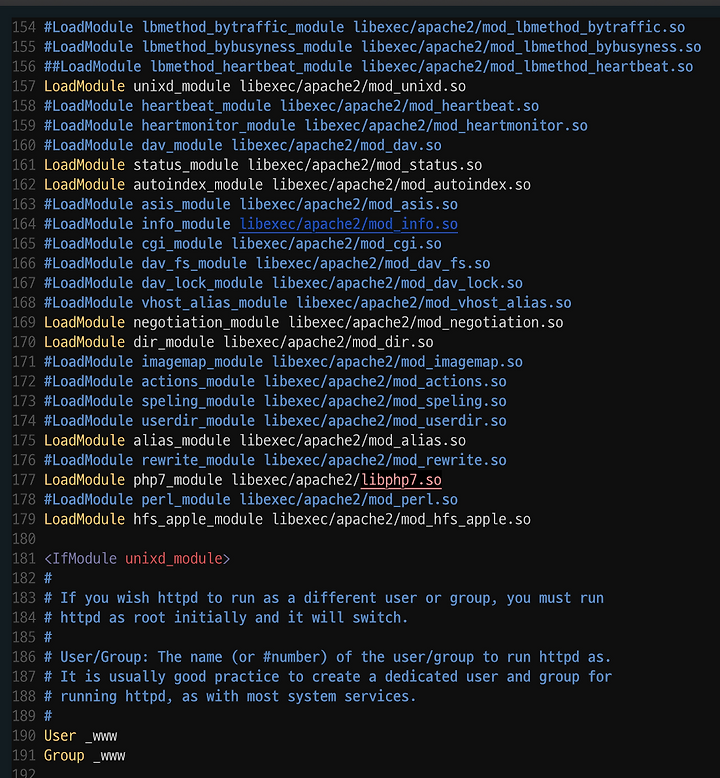Click the underlined libphp7.so path
This screenshot has width=720, height=778.
pyautogui.click(x=401, y=480)
